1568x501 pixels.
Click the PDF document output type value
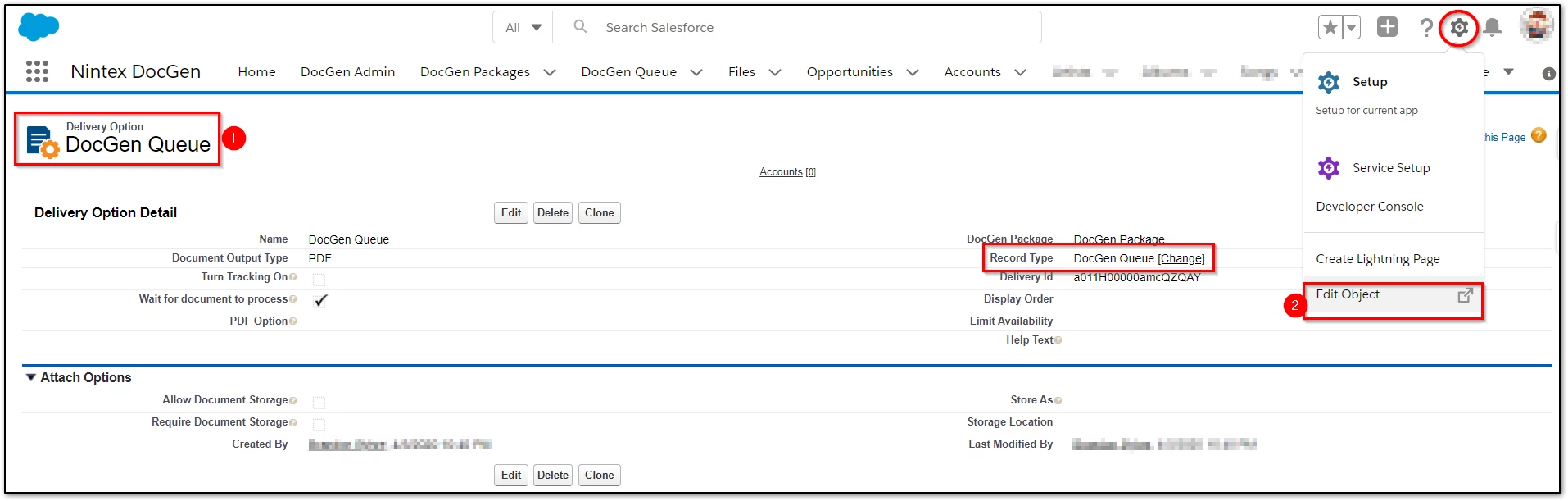tap(320, 258)
